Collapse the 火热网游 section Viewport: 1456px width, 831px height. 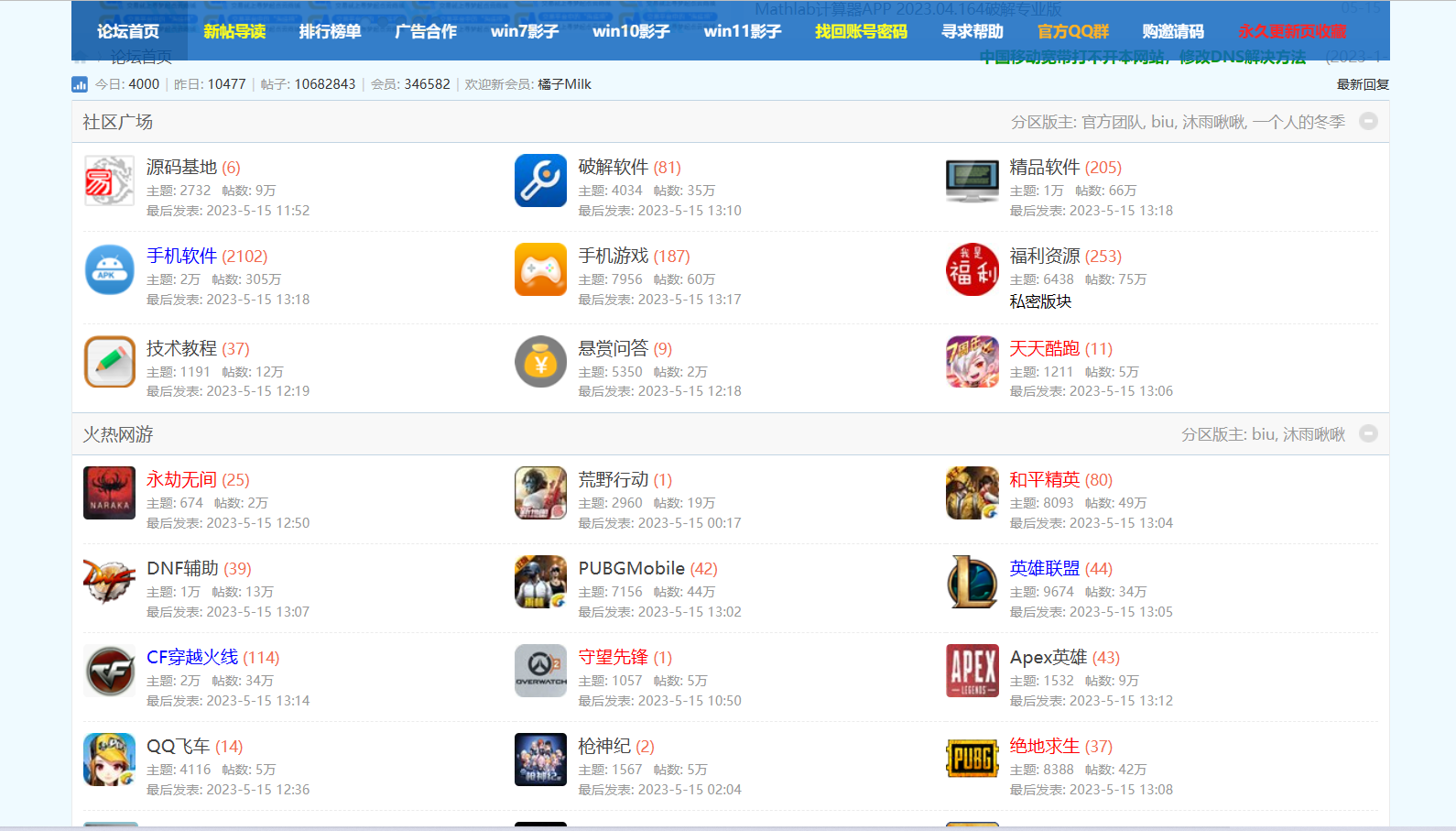[x=1368, y=433]
